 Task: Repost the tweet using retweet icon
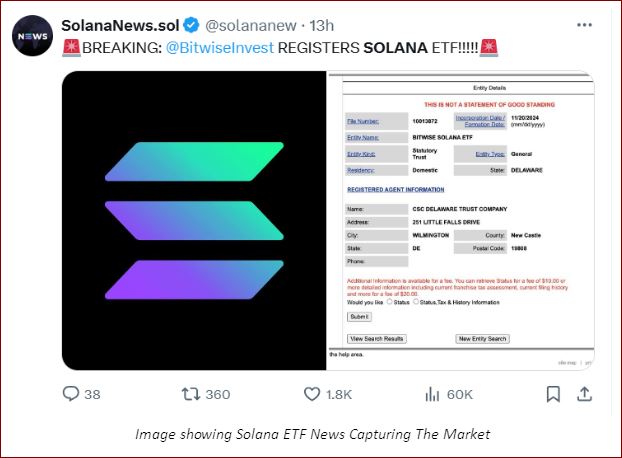190,394
